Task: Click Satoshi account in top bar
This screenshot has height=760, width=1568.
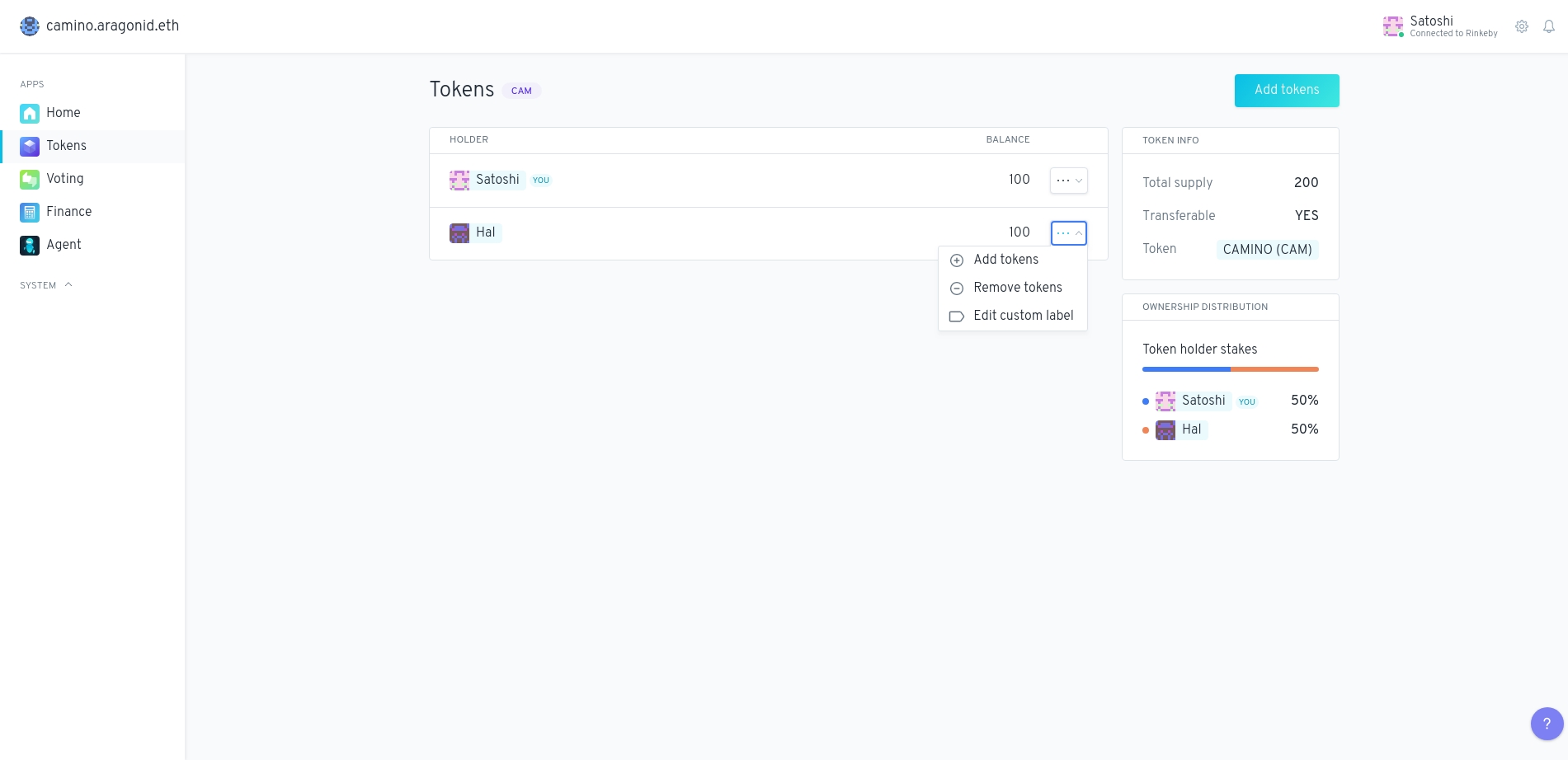Action: pos(1440,26)
